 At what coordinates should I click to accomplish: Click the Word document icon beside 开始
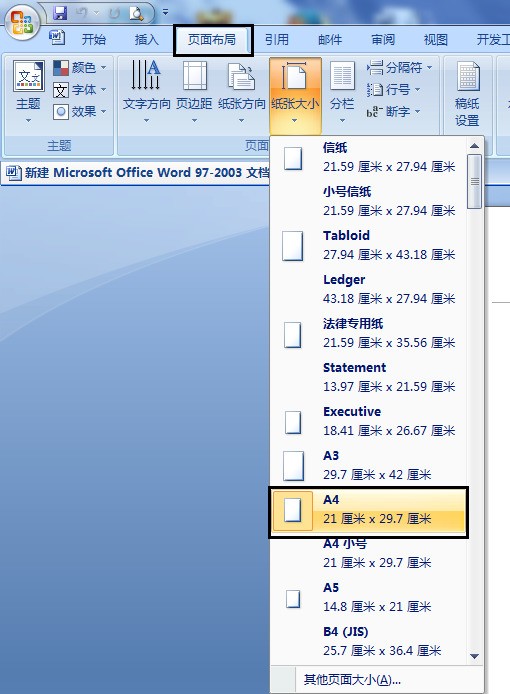57,38
